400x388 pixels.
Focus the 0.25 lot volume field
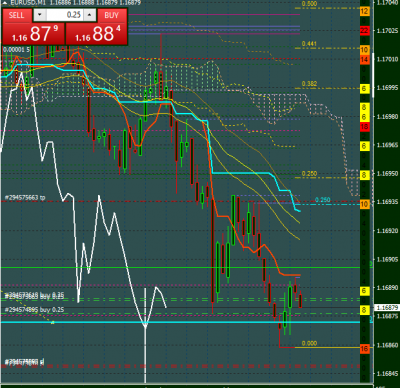[65, 15]
